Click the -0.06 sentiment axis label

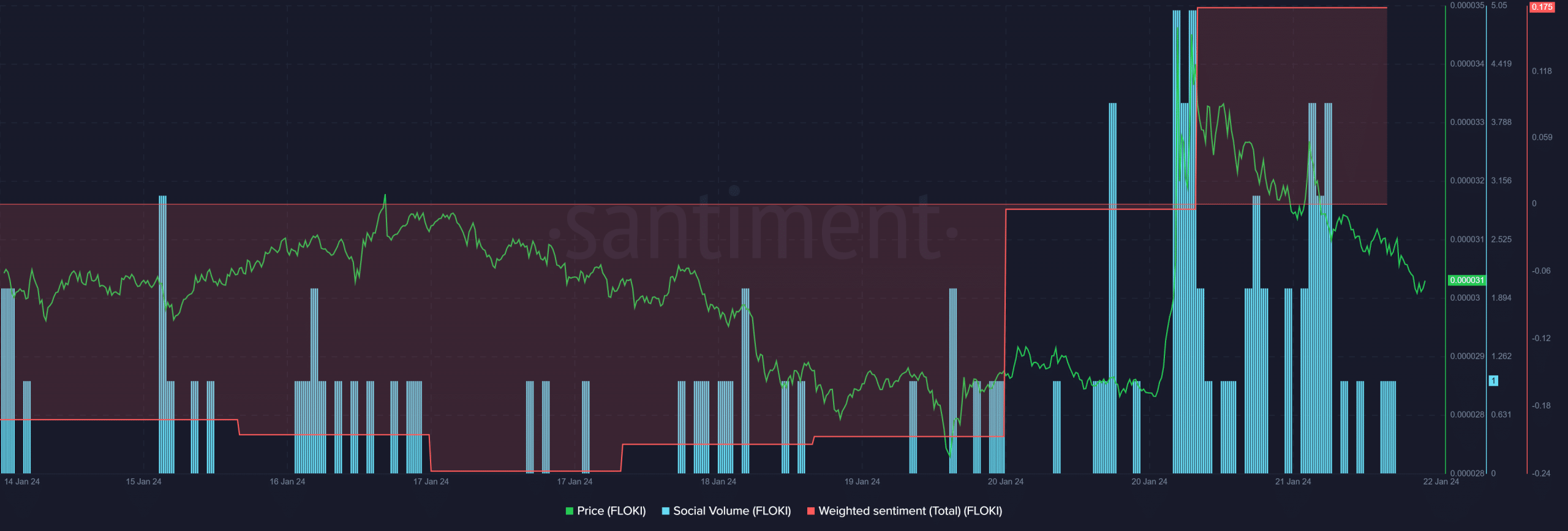click(x=1541, y=271)
